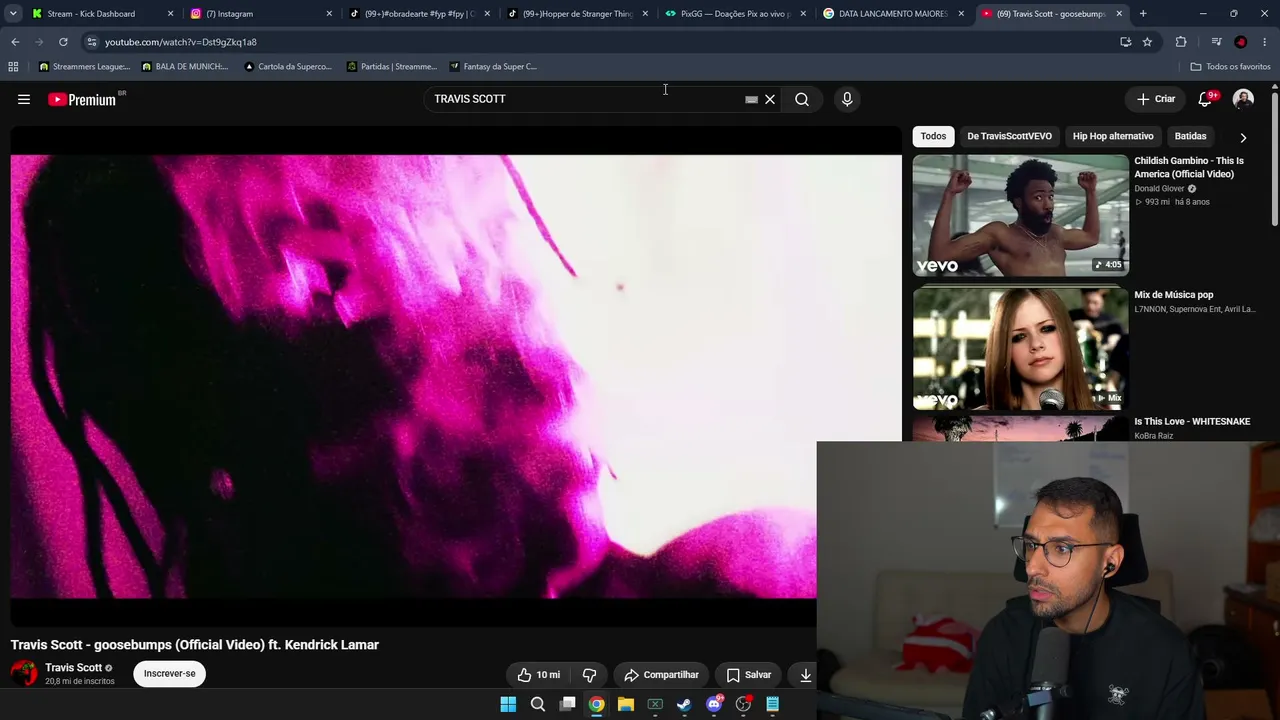The width and height of the screenshot is (1280, 720).
Task: Open the Chrome apps grid in bookmarks bar
Action: 13,67
